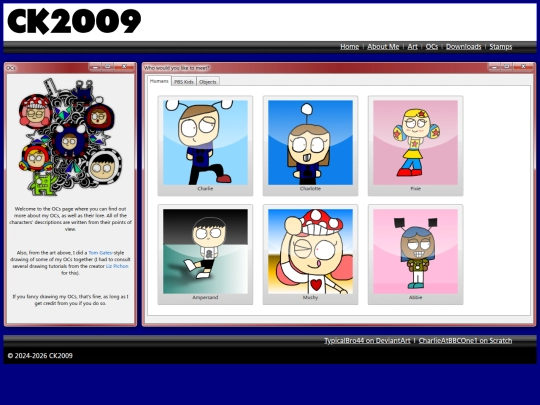
Task: Select the Ampersand character portrait
Action: pos(205,251)
